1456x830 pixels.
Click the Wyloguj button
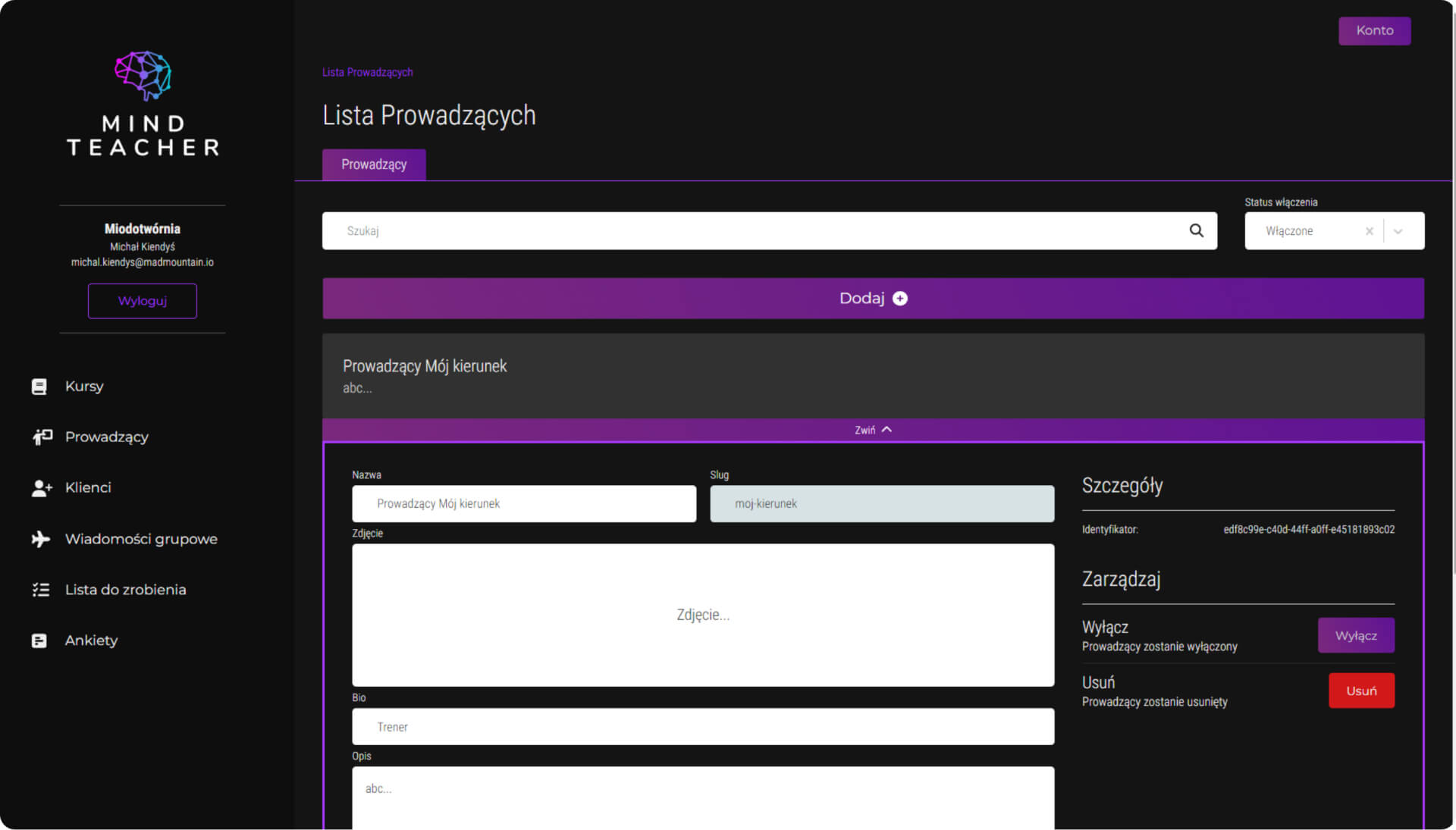click(143, 301)
